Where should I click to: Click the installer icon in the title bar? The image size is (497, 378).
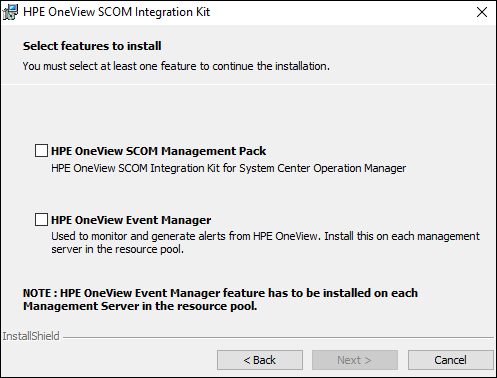click(10, 12)
